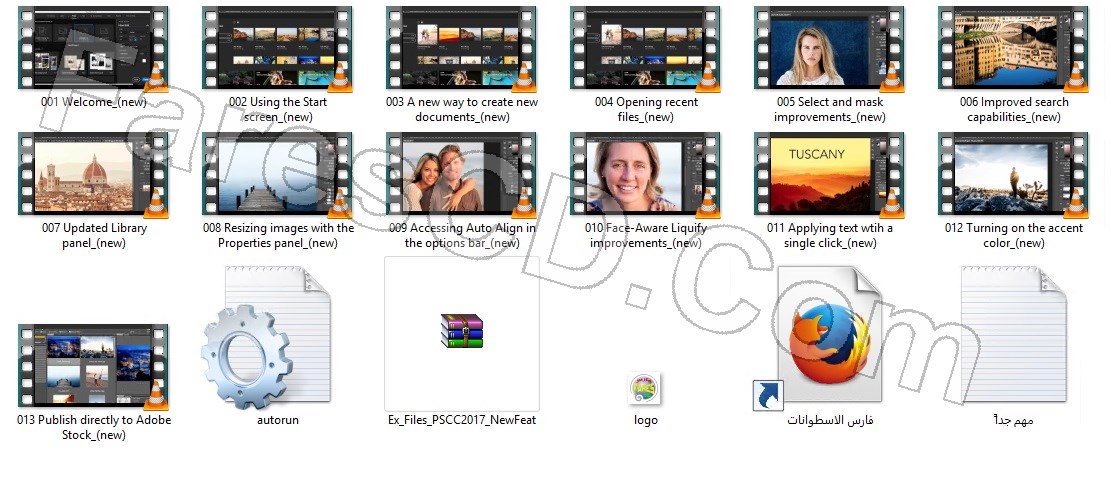The image size is (1111, 479).
Task: Select the مهم جداً text document icon
Action: click(1014, 334)
